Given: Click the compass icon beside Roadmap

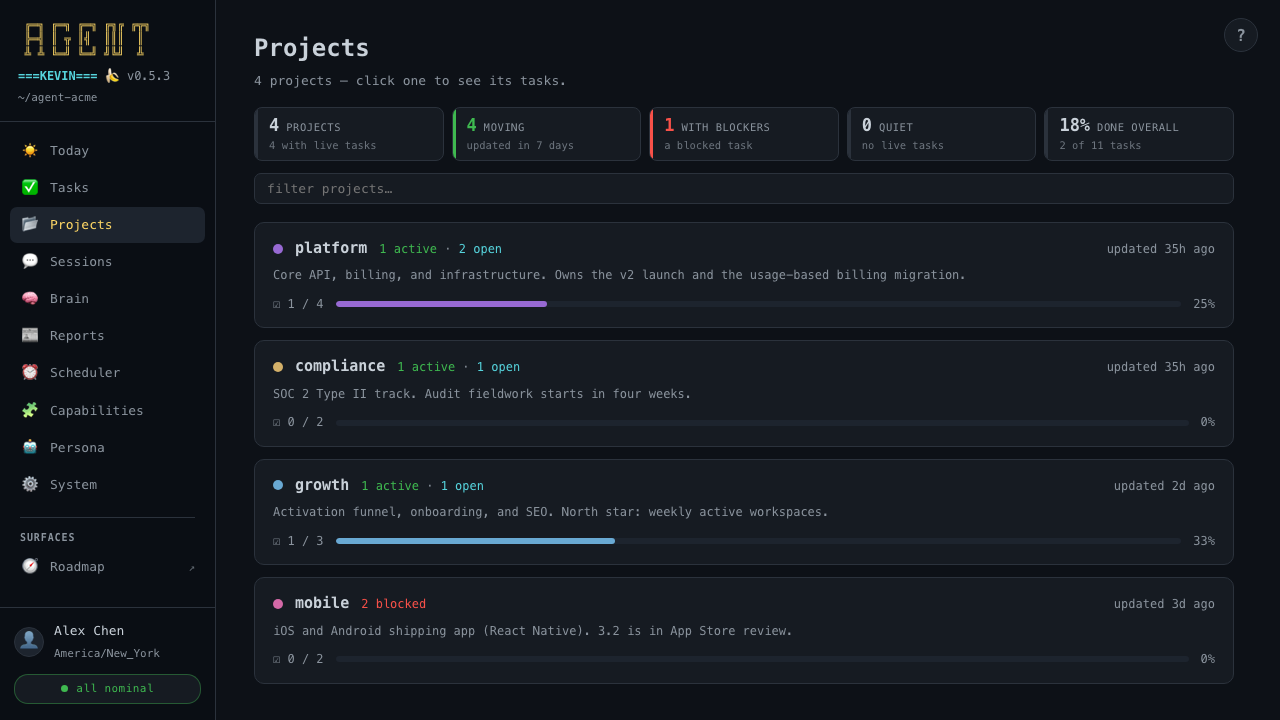Looking at the screenshot, I should pos(30,566).
